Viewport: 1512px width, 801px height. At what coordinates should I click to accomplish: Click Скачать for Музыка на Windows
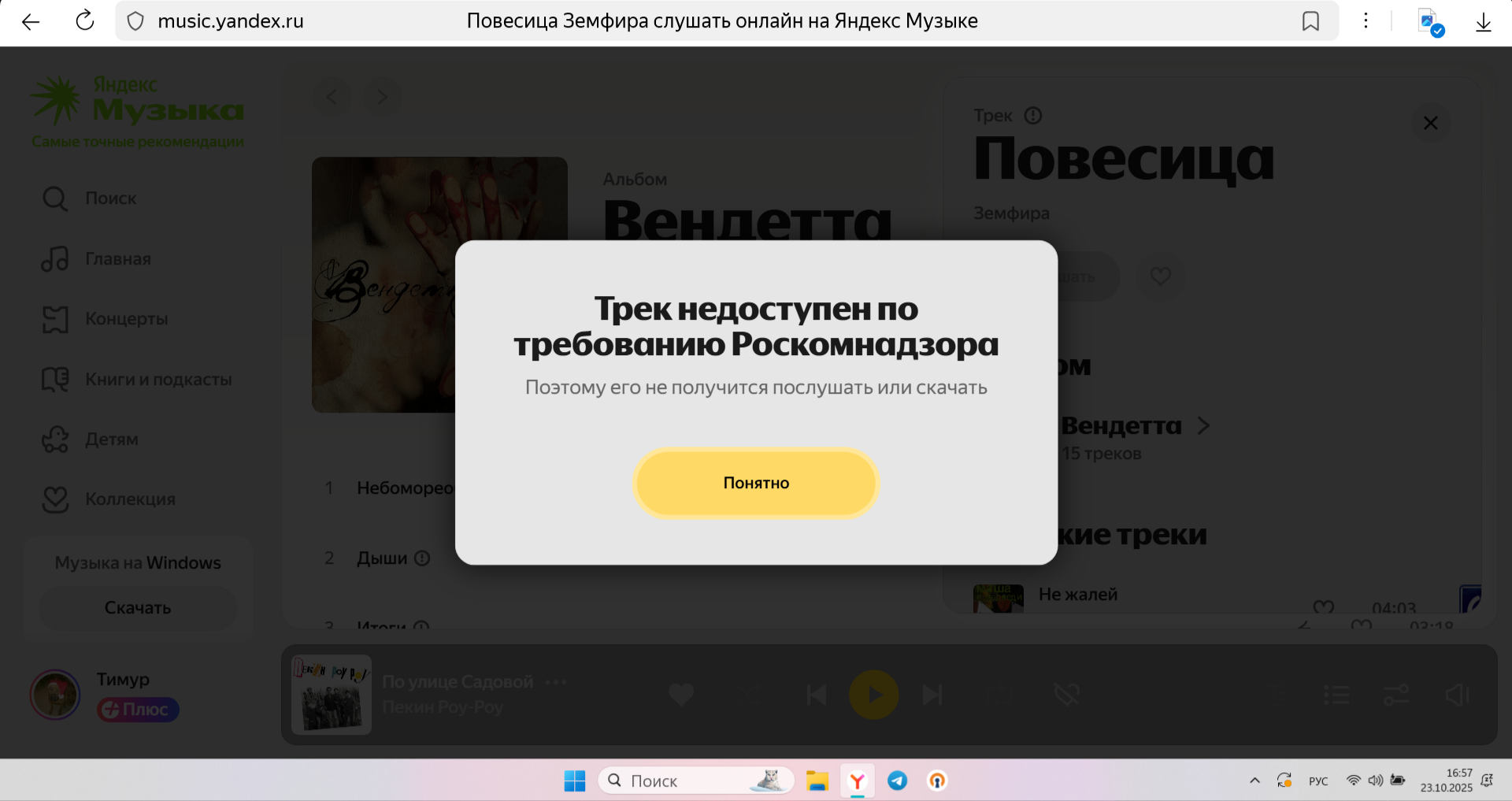[138, 608]
